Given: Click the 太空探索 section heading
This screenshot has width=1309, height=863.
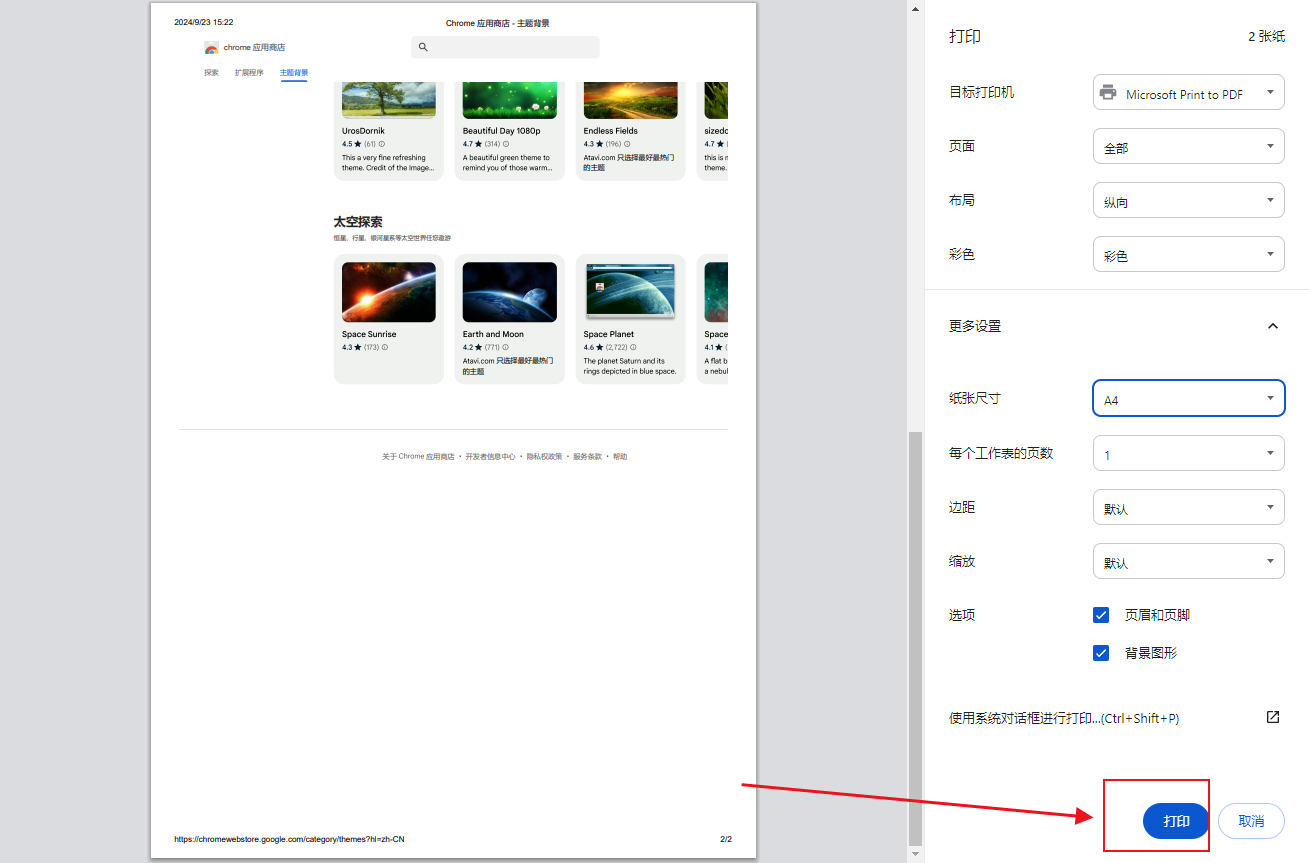Looking at the screenshot, I should (x=358, y=222).
